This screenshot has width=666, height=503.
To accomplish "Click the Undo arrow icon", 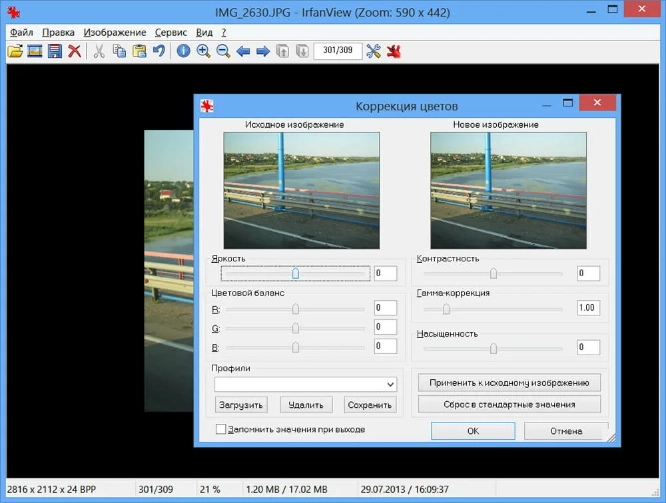I will click(x=159, y=51).
